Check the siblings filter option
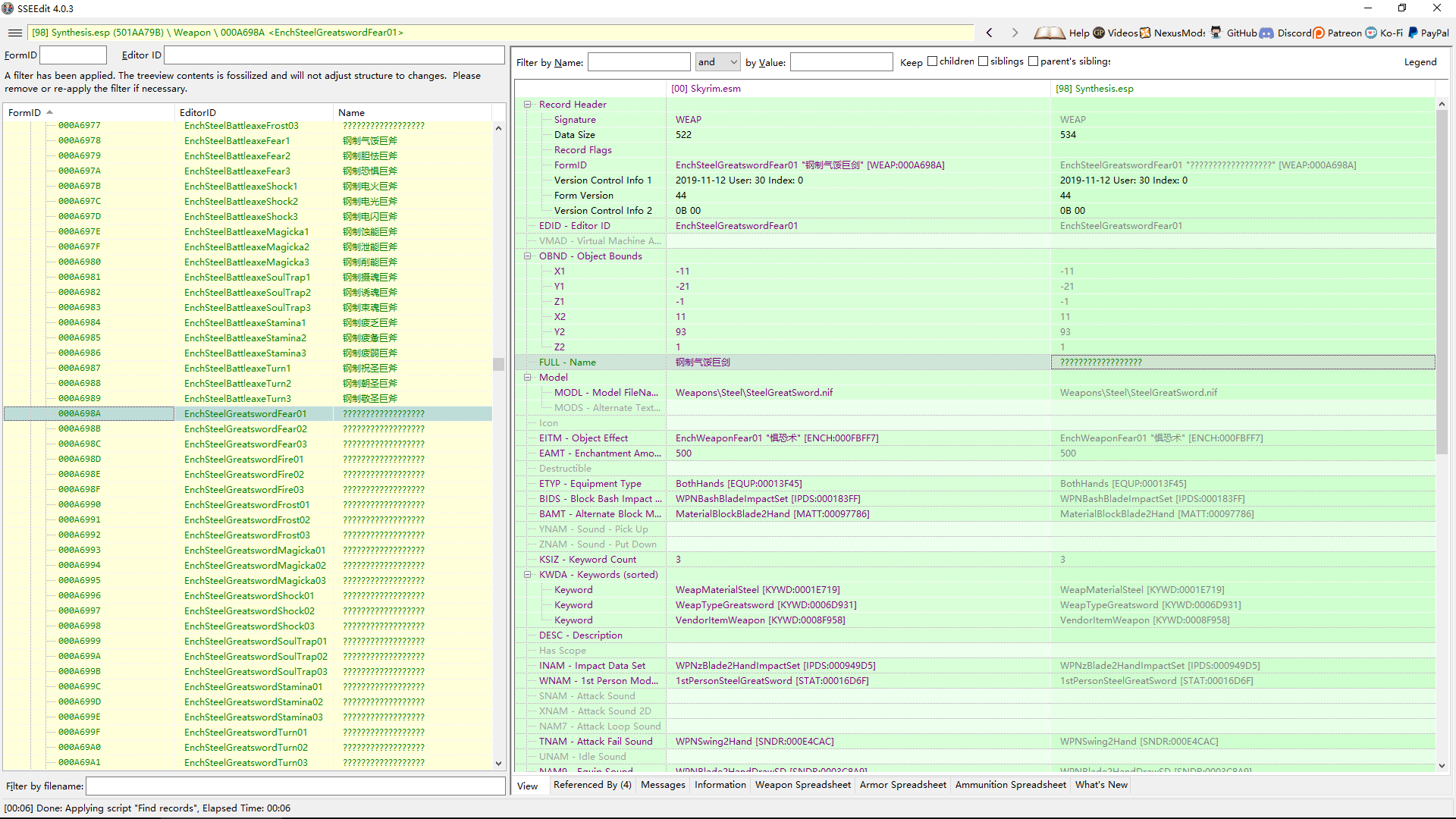The width and height of the screenshot is (1456, 819). click(983, 61)
